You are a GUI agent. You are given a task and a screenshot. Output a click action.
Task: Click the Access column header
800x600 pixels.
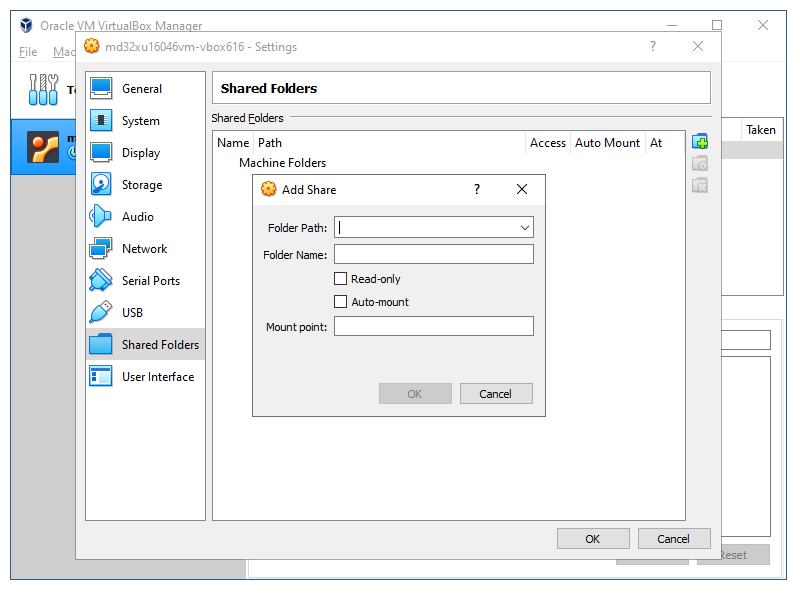[547, 143]
